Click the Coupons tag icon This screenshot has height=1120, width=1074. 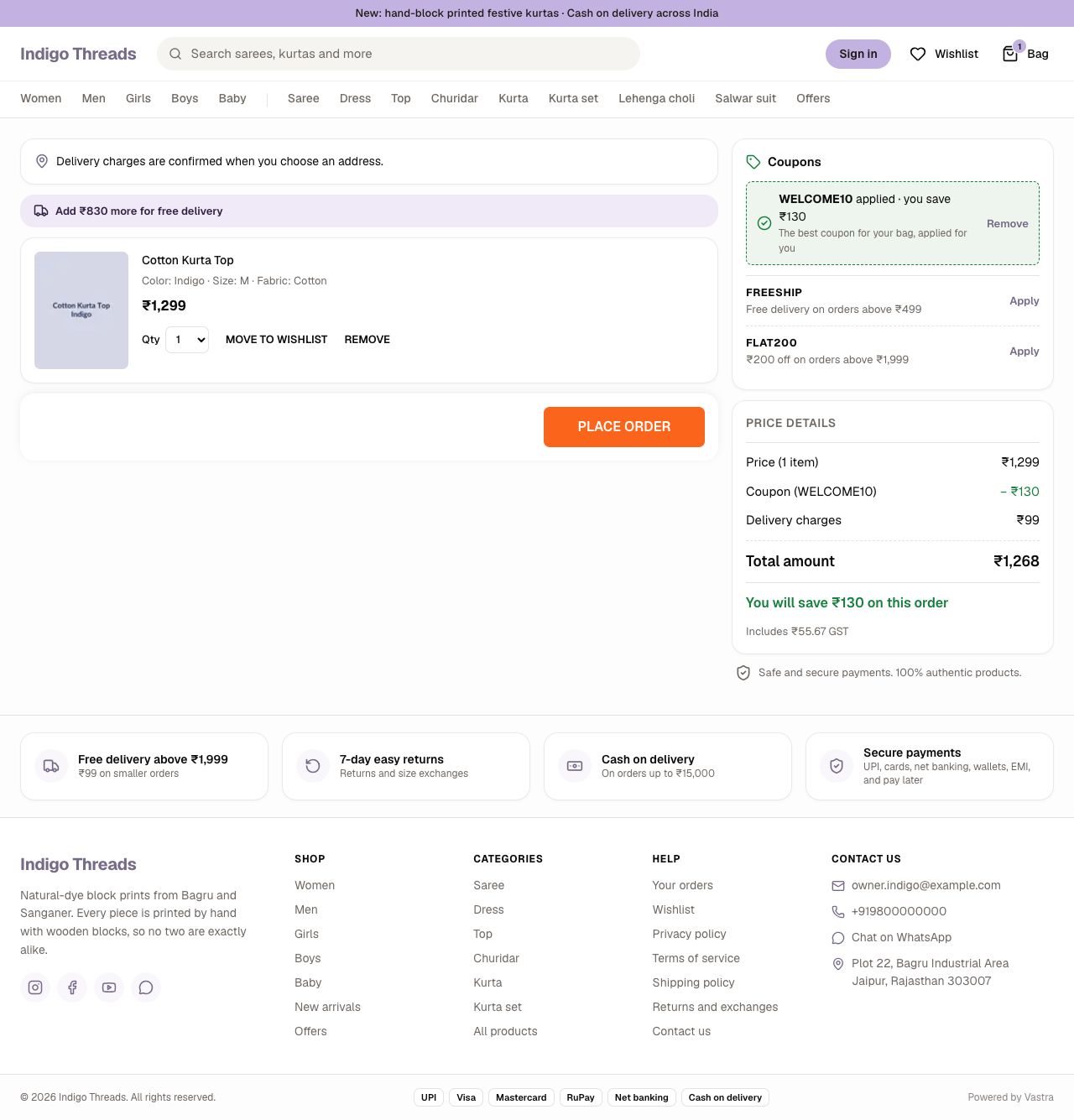pos(753,162)
